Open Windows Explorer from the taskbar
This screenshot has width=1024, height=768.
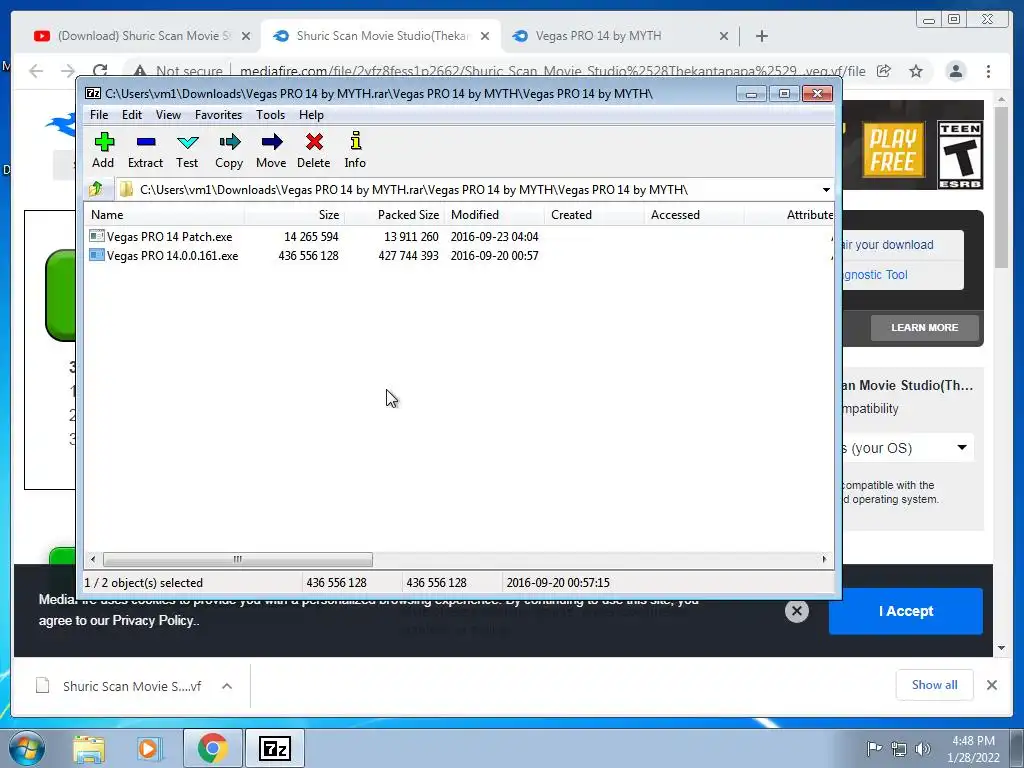[x=89, y=748]
